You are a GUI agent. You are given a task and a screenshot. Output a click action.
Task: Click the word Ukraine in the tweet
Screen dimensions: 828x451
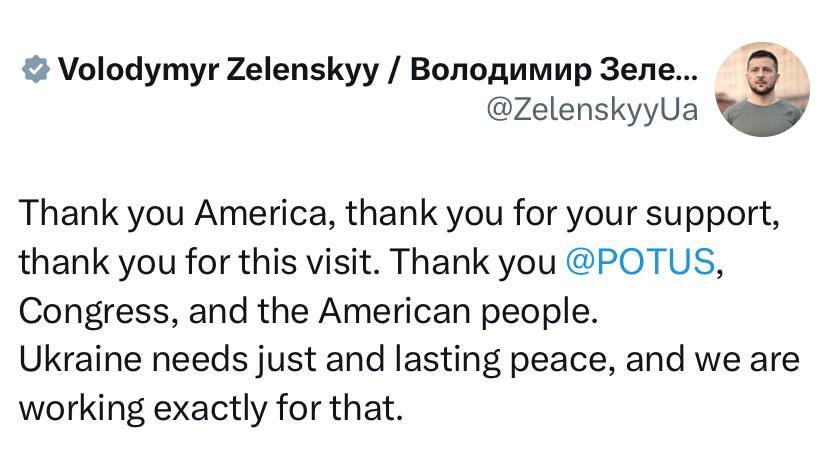coord(81,359)
